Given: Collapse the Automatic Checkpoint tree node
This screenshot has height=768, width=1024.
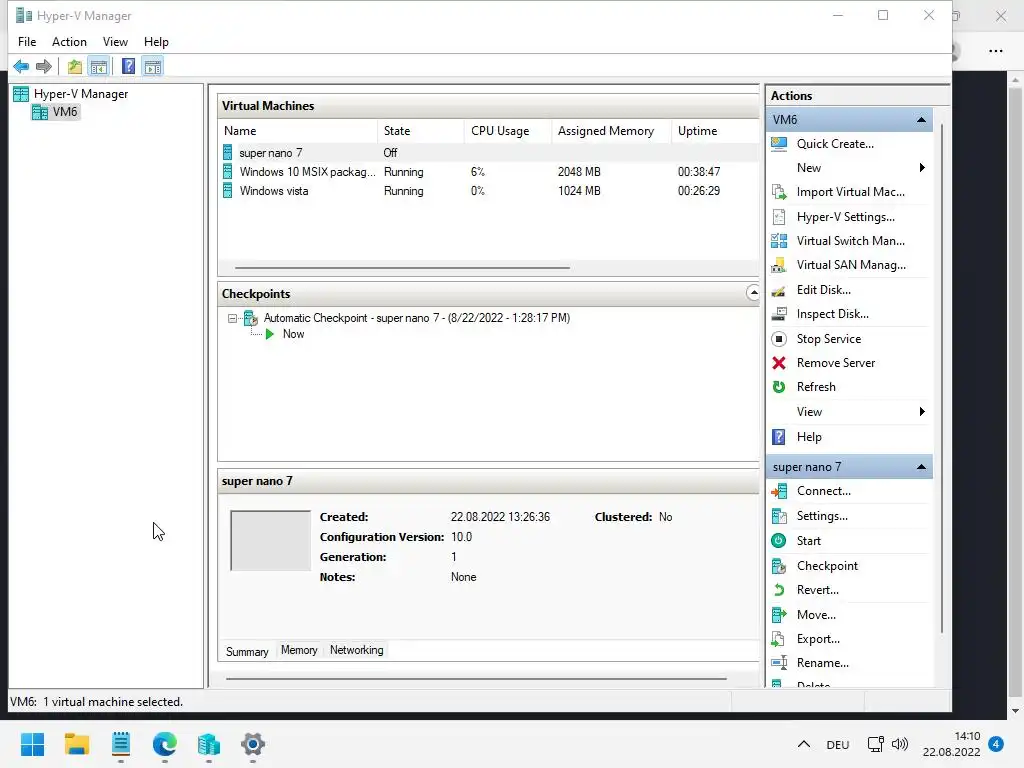Looking at the screenshot, I should click(232, 319).
